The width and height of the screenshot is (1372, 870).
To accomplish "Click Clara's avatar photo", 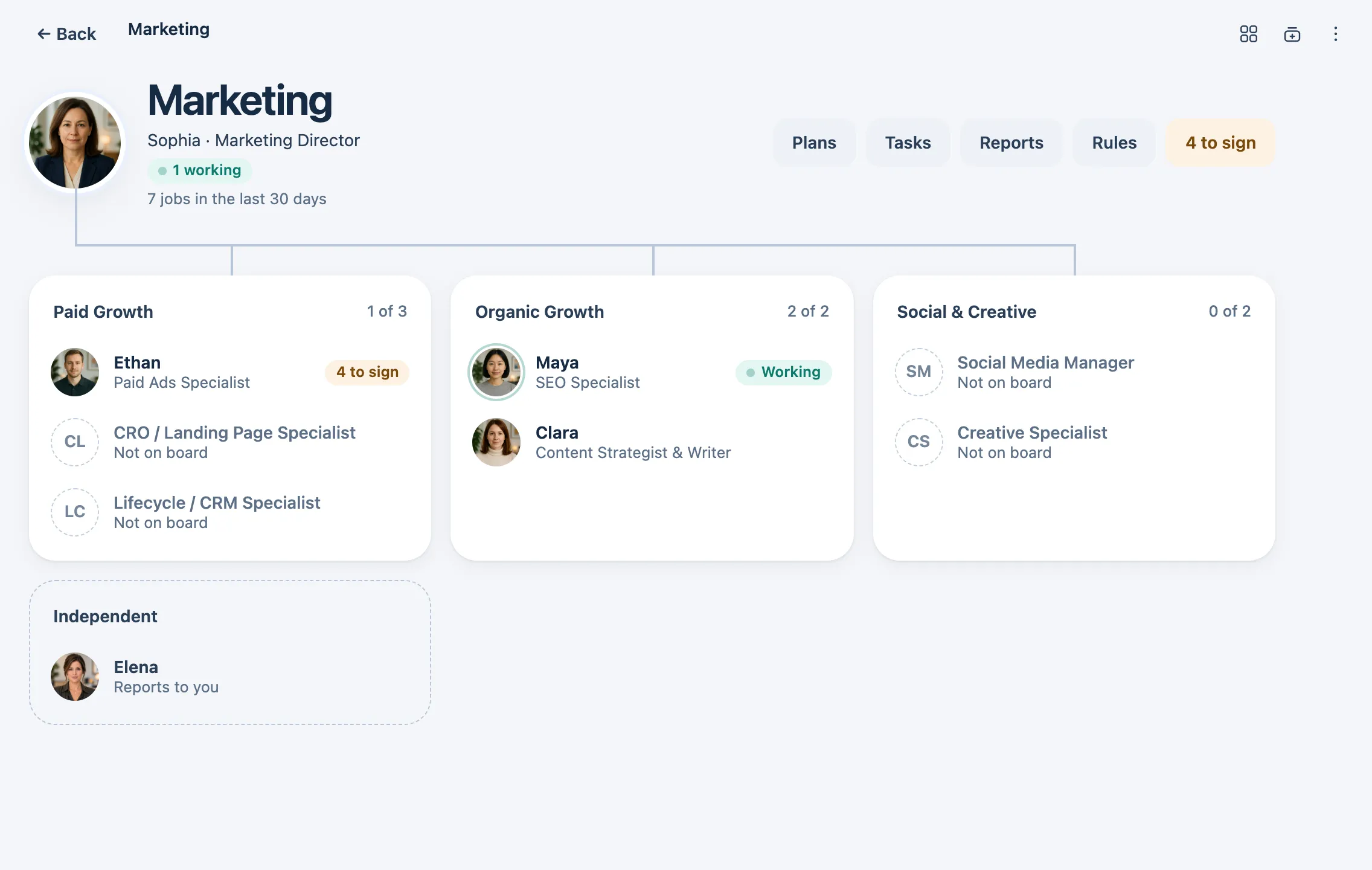I will pyautogui.click(x=496, y=442).
